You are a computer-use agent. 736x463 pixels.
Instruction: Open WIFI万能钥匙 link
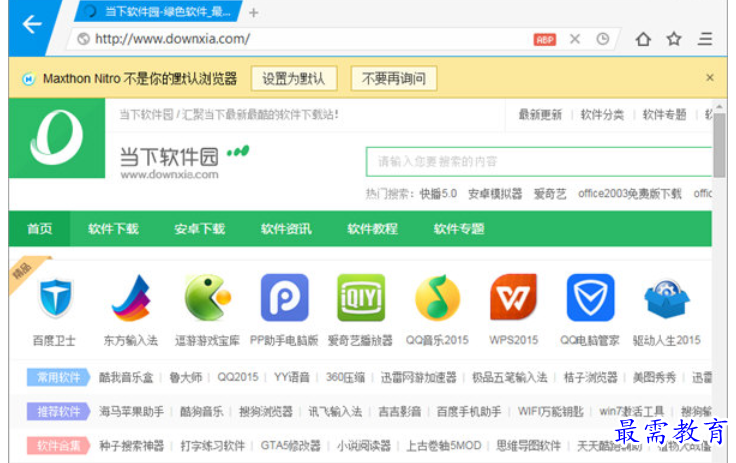(551, 412)
